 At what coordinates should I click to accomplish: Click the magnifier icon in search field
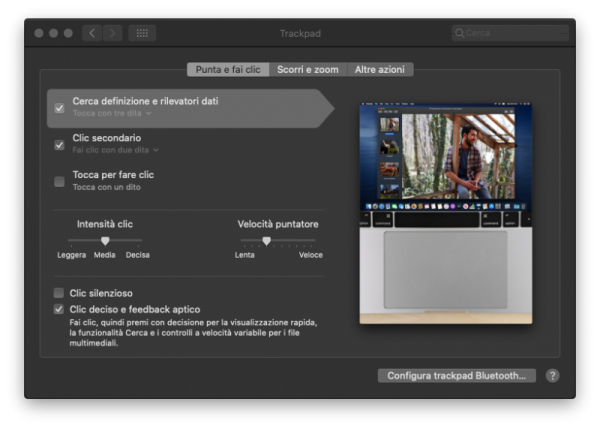460,33
